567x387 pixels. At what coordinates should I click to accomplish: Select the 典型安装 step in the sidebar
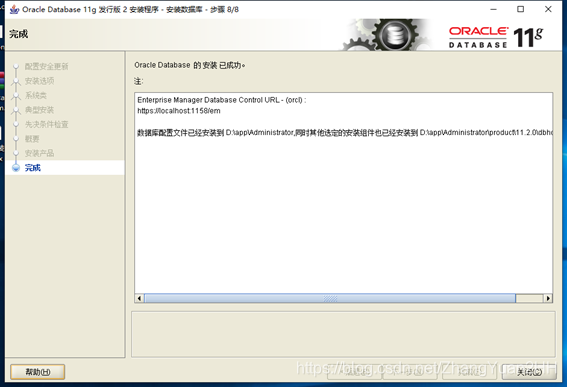(x=39, y=110)
